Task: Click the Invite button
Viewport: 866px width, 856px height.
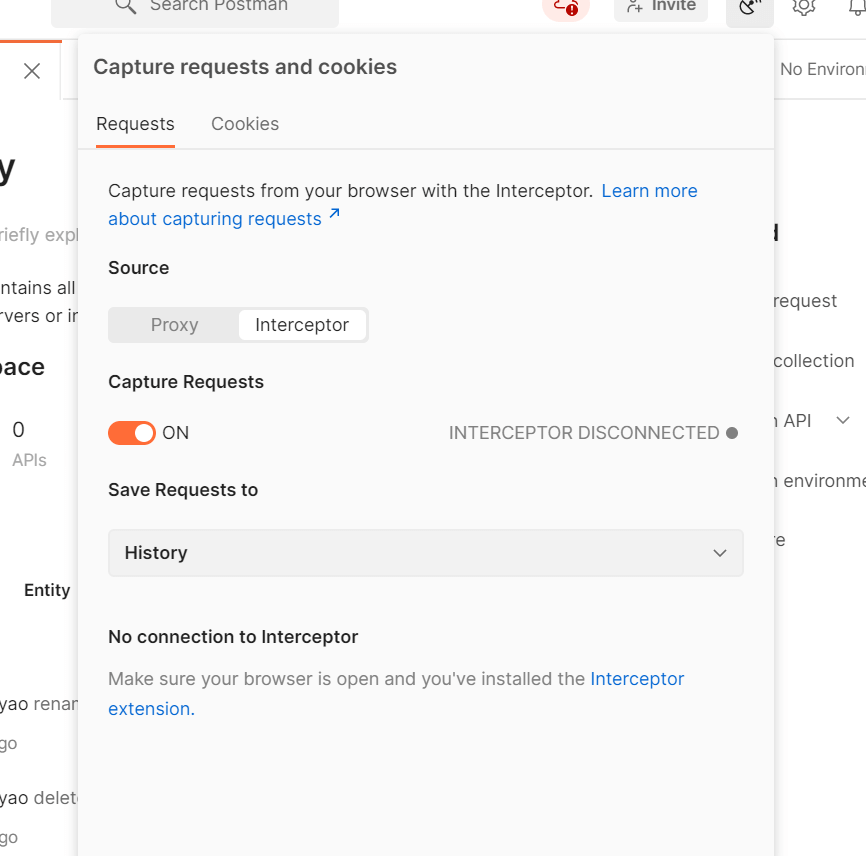Action: pyautogui.click(x=661, y=8)
